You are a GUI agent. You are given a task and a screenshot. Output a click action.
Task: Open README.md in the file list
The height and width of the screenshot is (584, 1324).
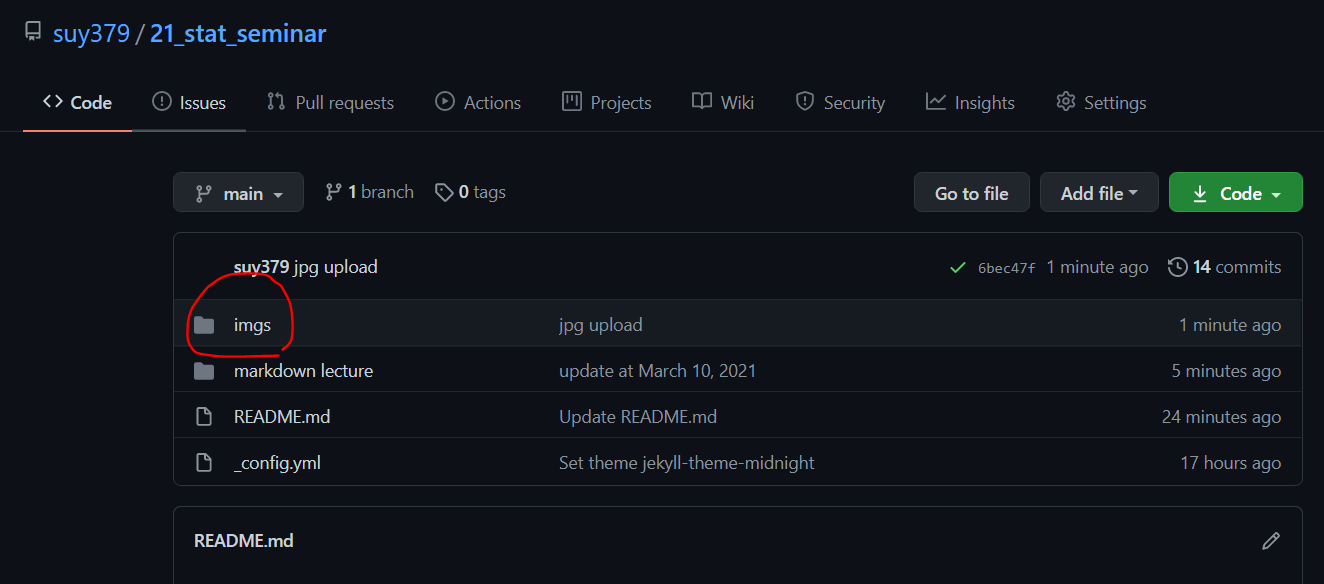282,417
